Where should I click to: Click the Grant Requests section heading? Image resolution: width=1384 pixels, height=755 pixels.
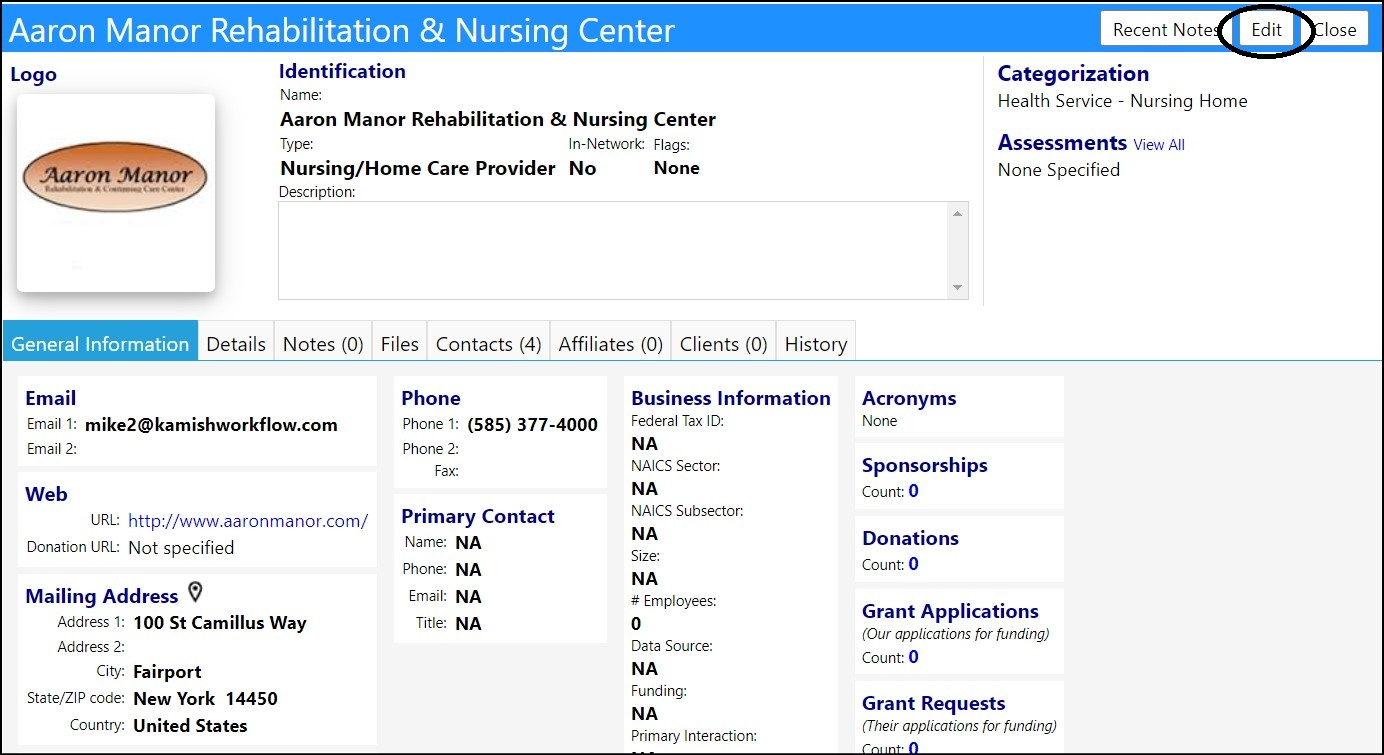click(x=934, y=703)
